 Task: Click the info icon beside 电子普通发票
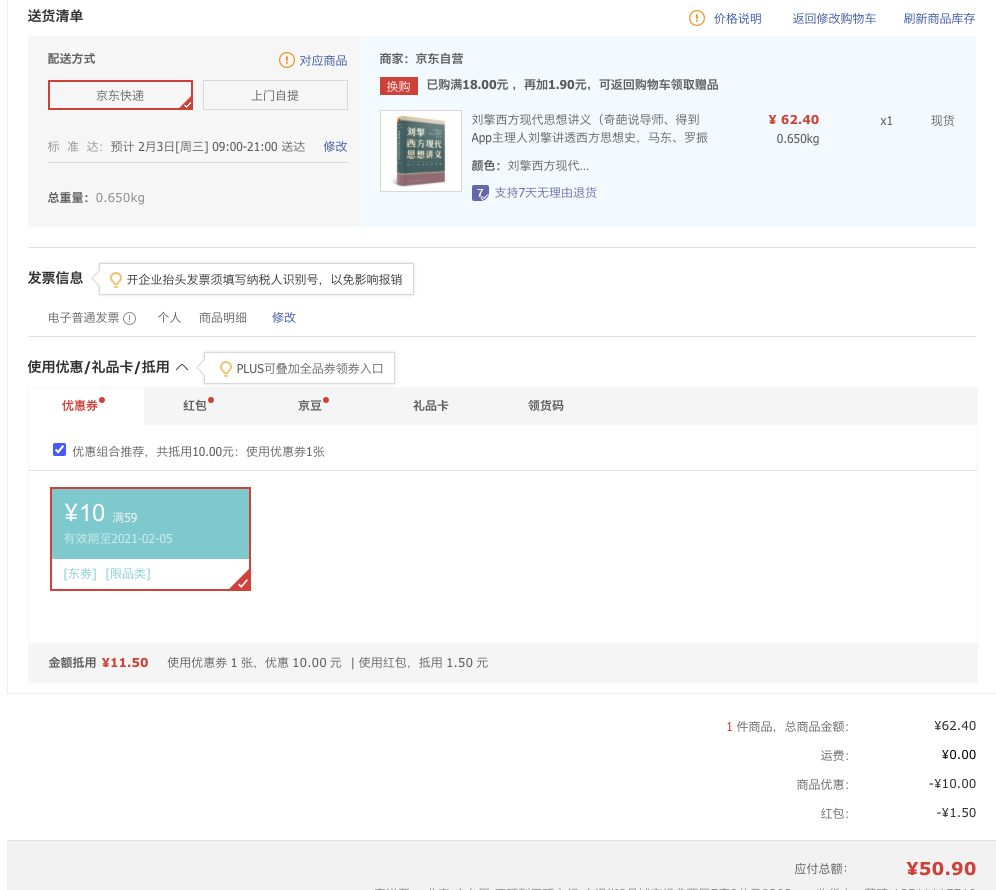click(130, 318)
